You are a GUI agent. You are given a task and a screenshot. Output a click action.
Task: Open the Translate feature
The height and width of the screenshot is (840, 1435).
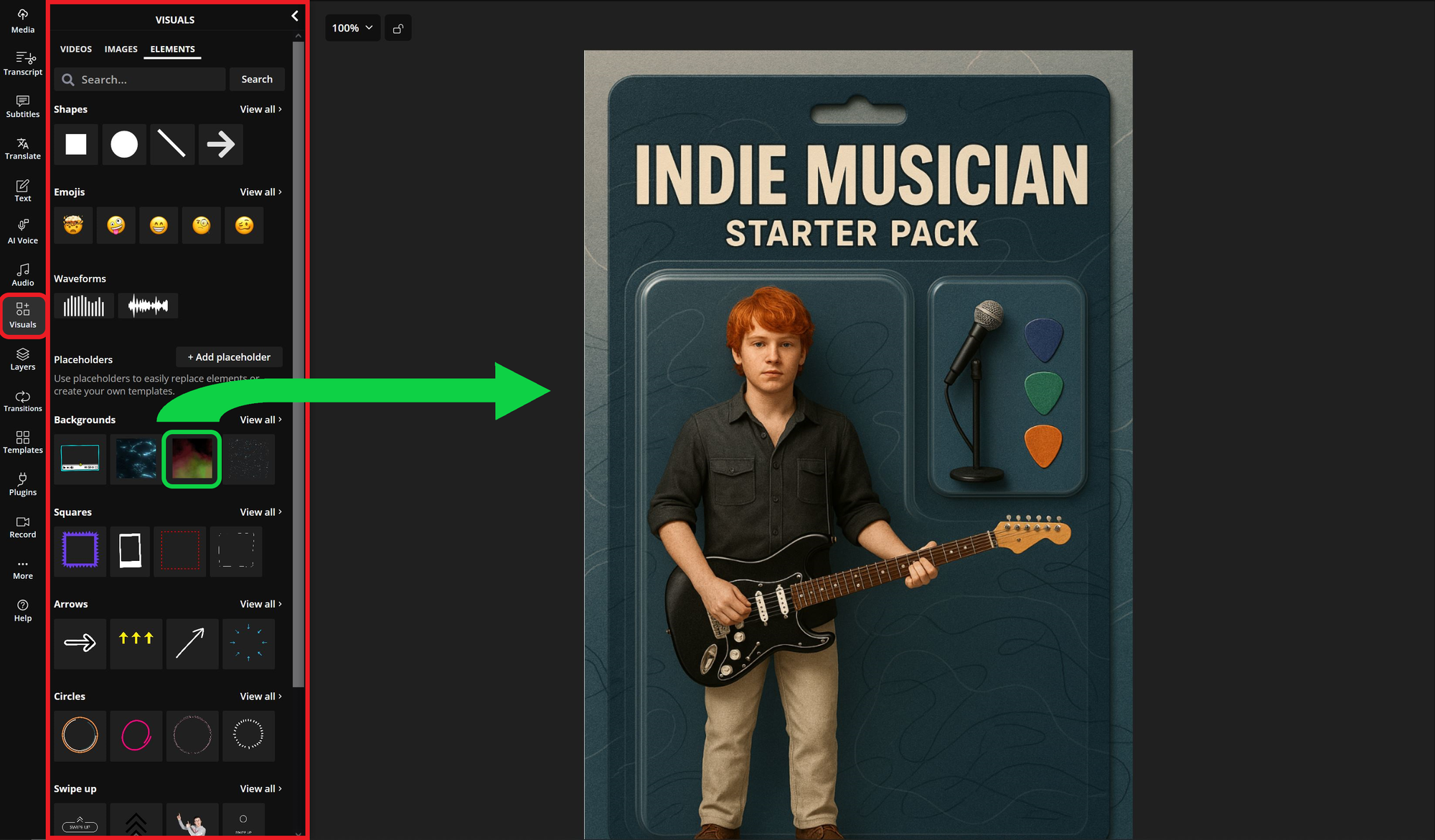[22, 147]
